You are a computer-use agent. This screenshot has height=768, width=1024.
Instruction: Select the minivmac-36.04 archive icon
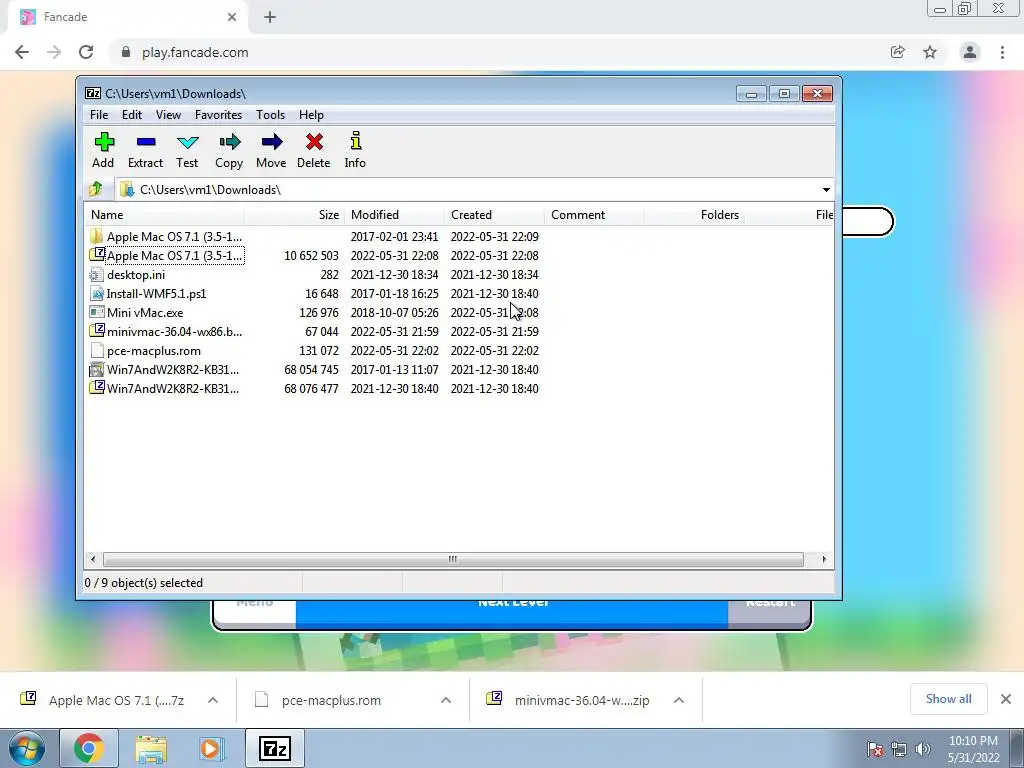pos(97,331)
